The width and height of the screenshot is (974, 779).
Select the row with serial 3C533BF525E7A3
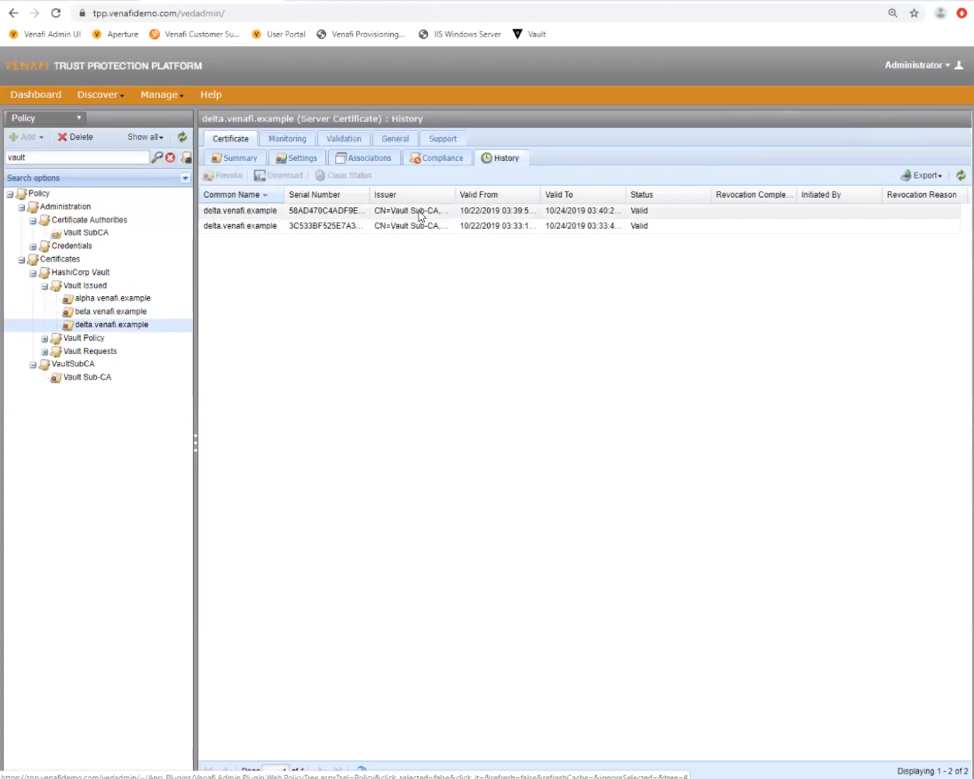coord(579,226)
